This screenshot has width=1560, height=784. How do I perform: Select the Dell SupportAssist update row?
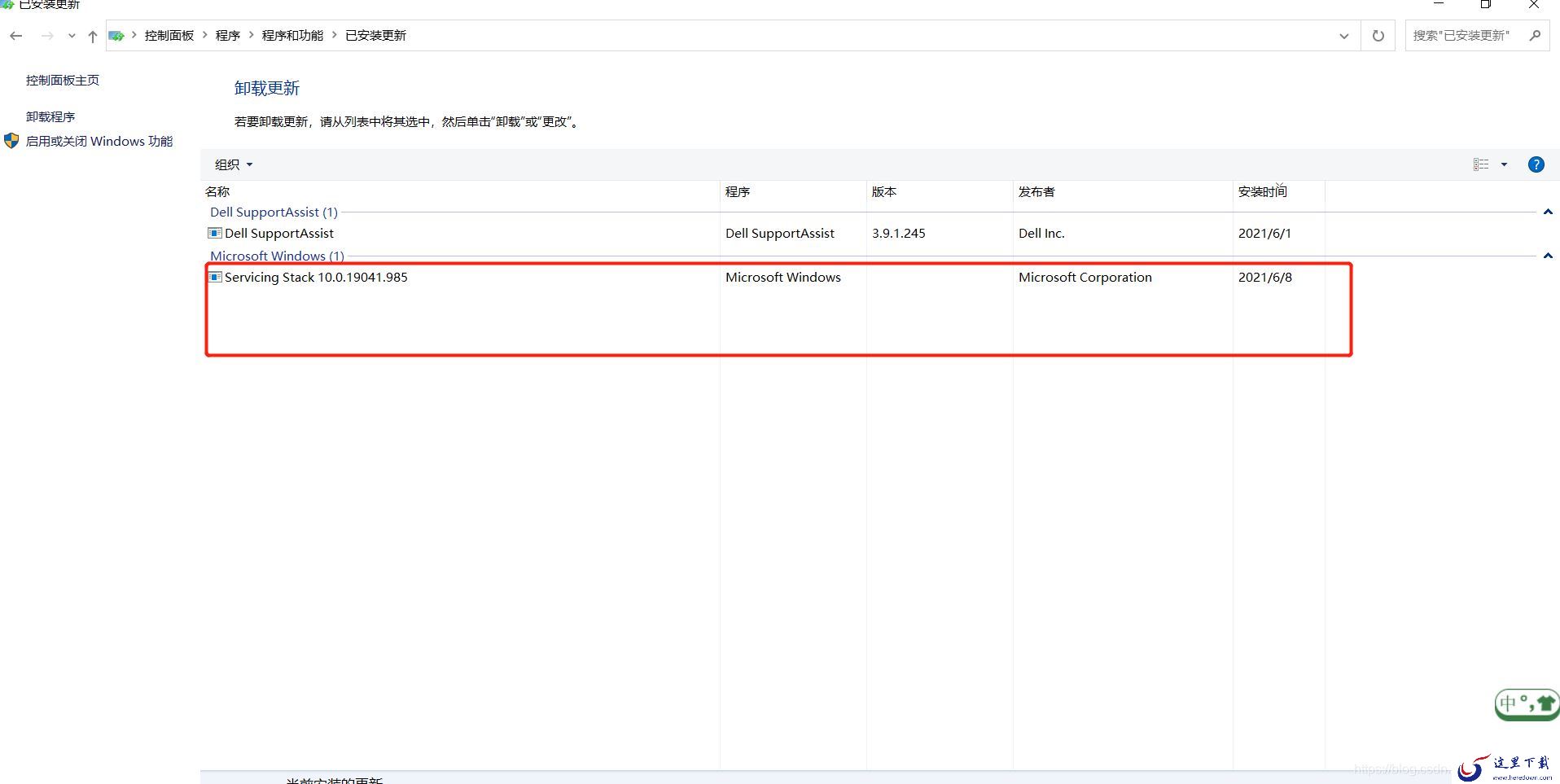[765, 233]
